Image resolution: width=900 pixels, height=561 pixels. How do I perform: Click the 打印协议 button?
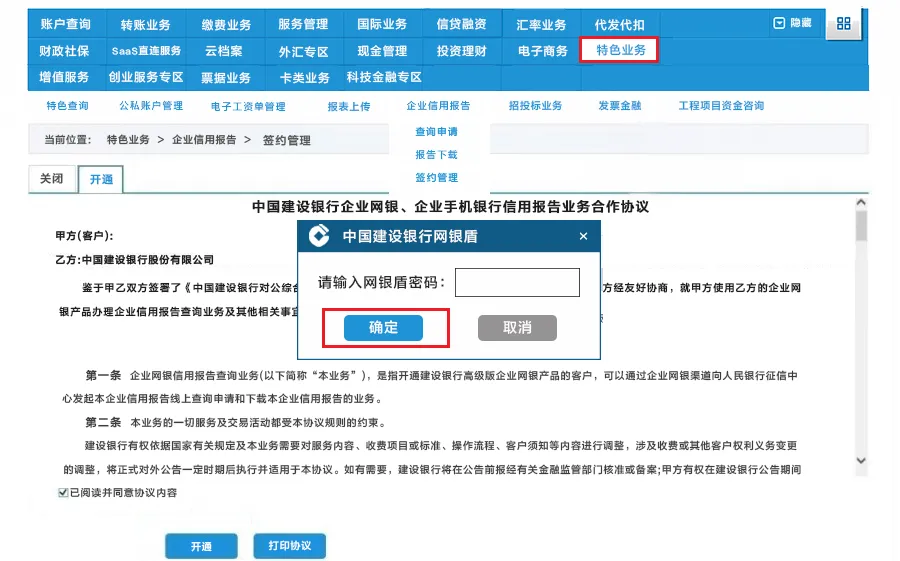click(290, 545)
